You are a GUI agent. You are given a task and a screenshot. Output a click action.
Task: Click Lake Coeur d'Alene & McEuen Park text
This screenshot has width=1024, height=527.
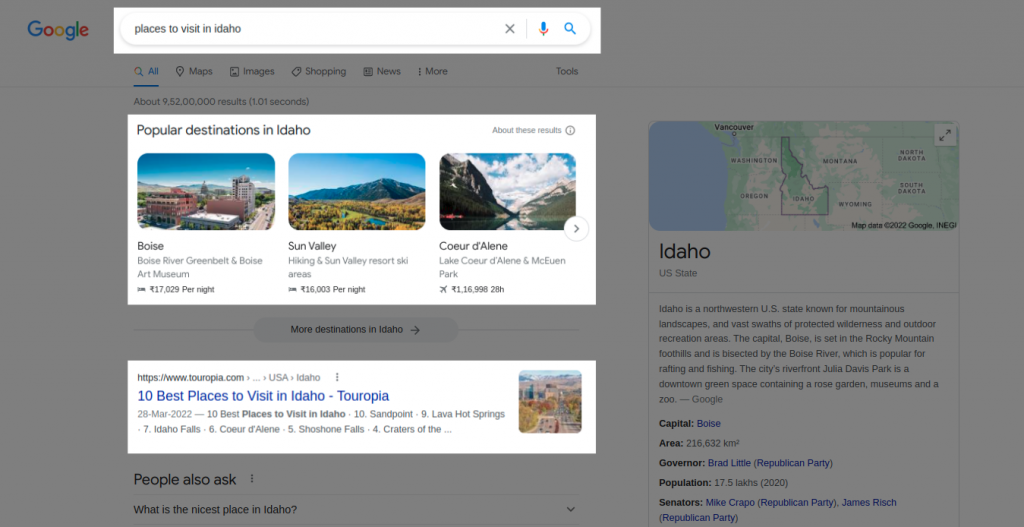tap(502, 267)
